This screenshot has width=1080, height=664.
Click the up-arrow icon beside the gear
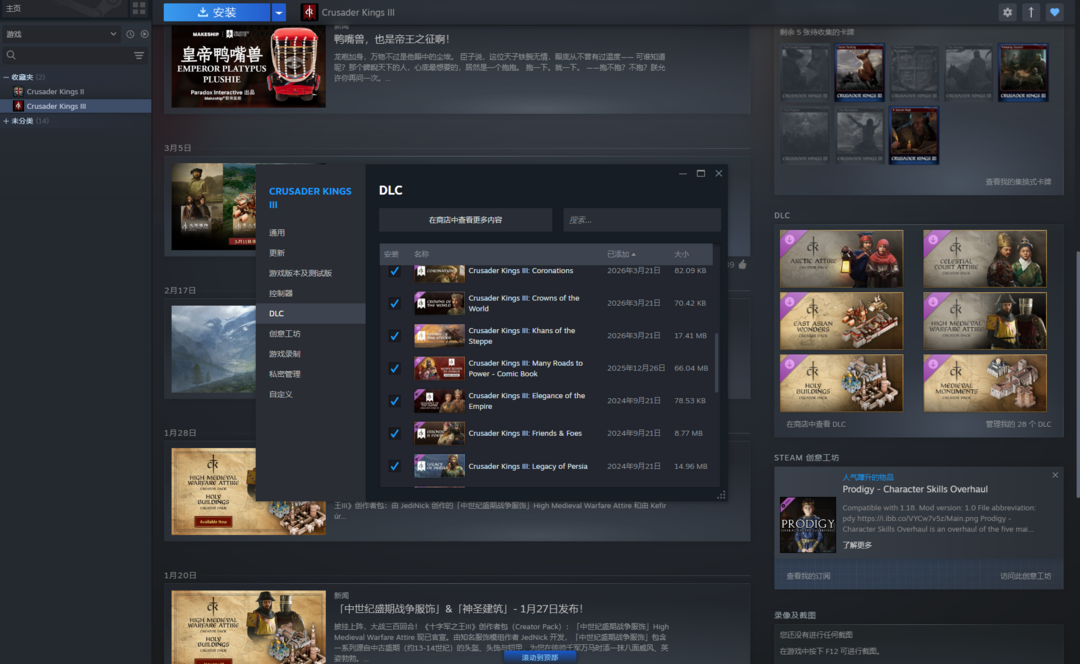pos(1031,12)
